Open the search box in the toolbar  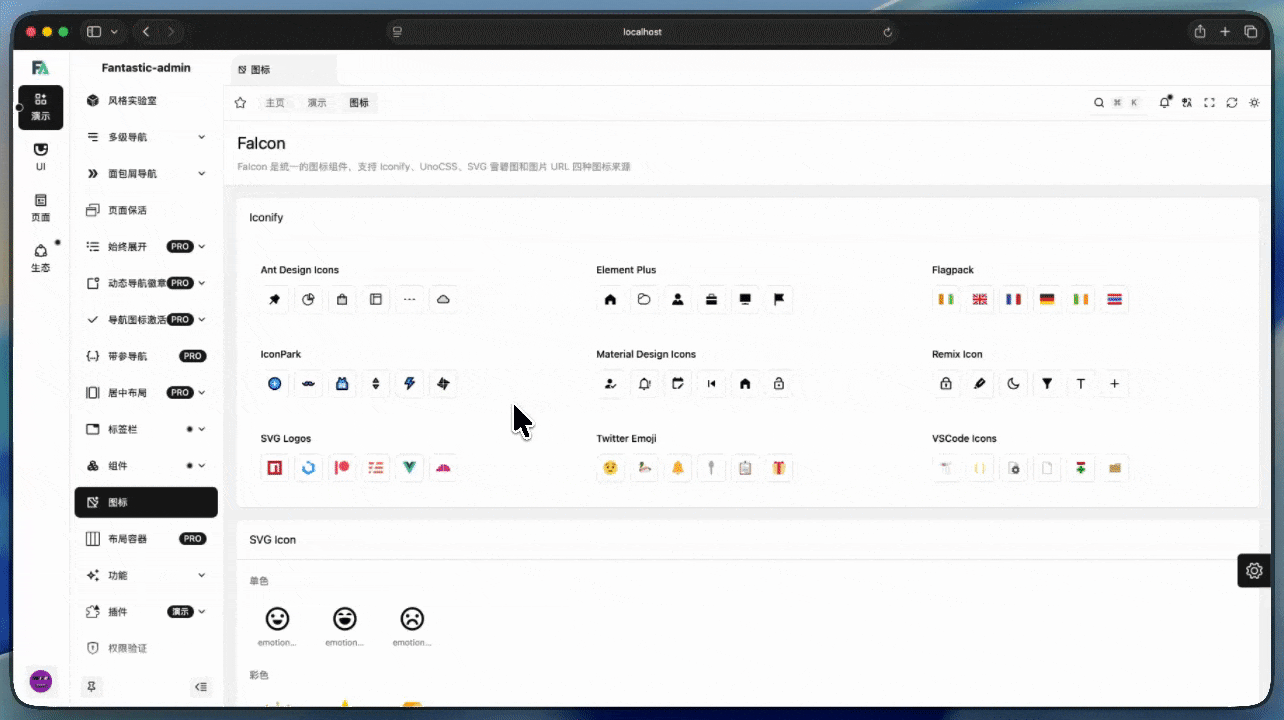pyautogui.click(x=1117, y=103)
